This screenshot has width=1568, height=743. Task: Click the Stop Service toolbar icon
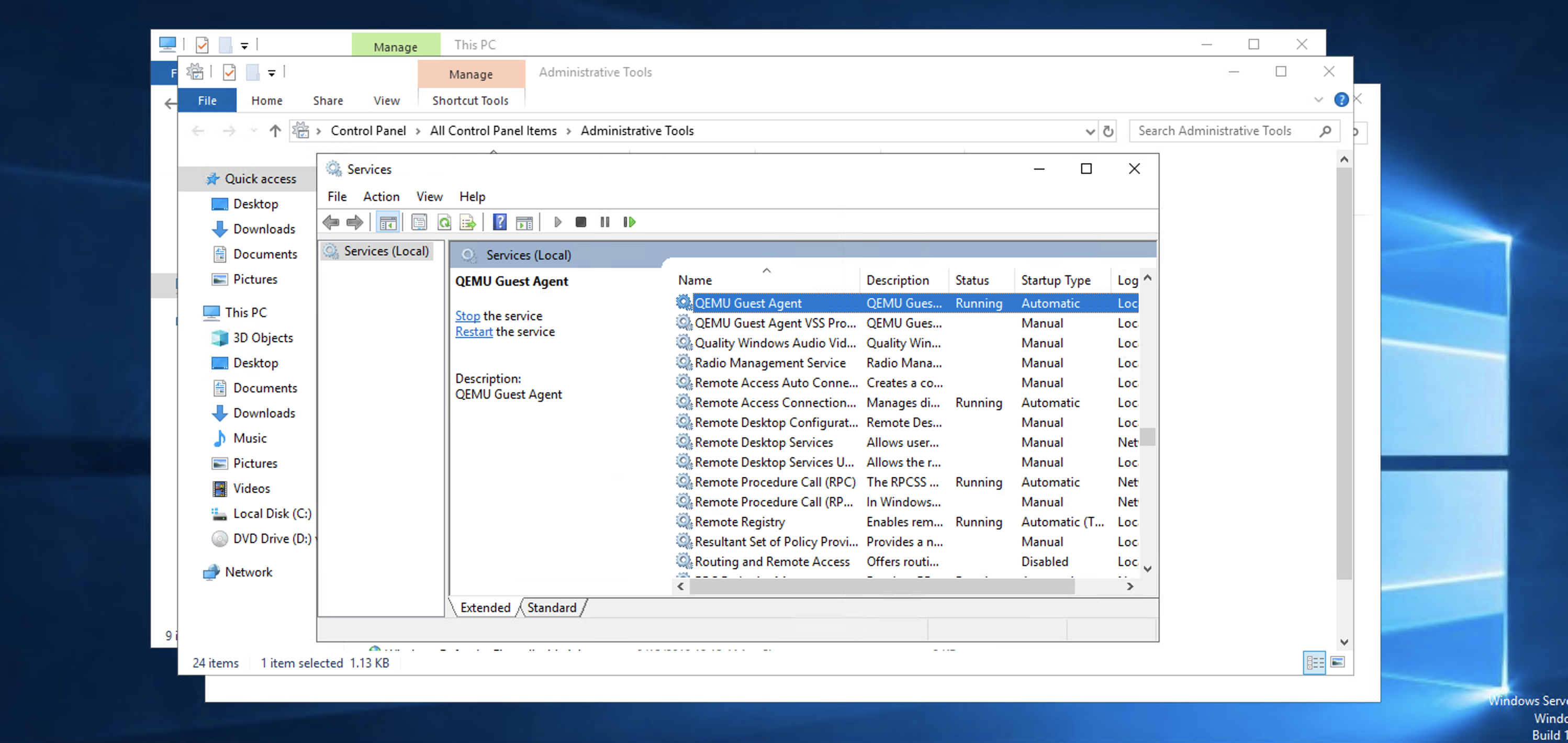(581, 222)
